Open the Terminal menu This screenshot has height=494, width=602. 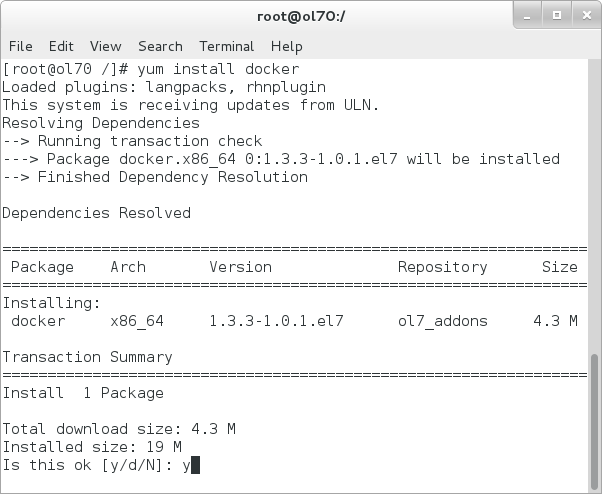coord(226,46)
